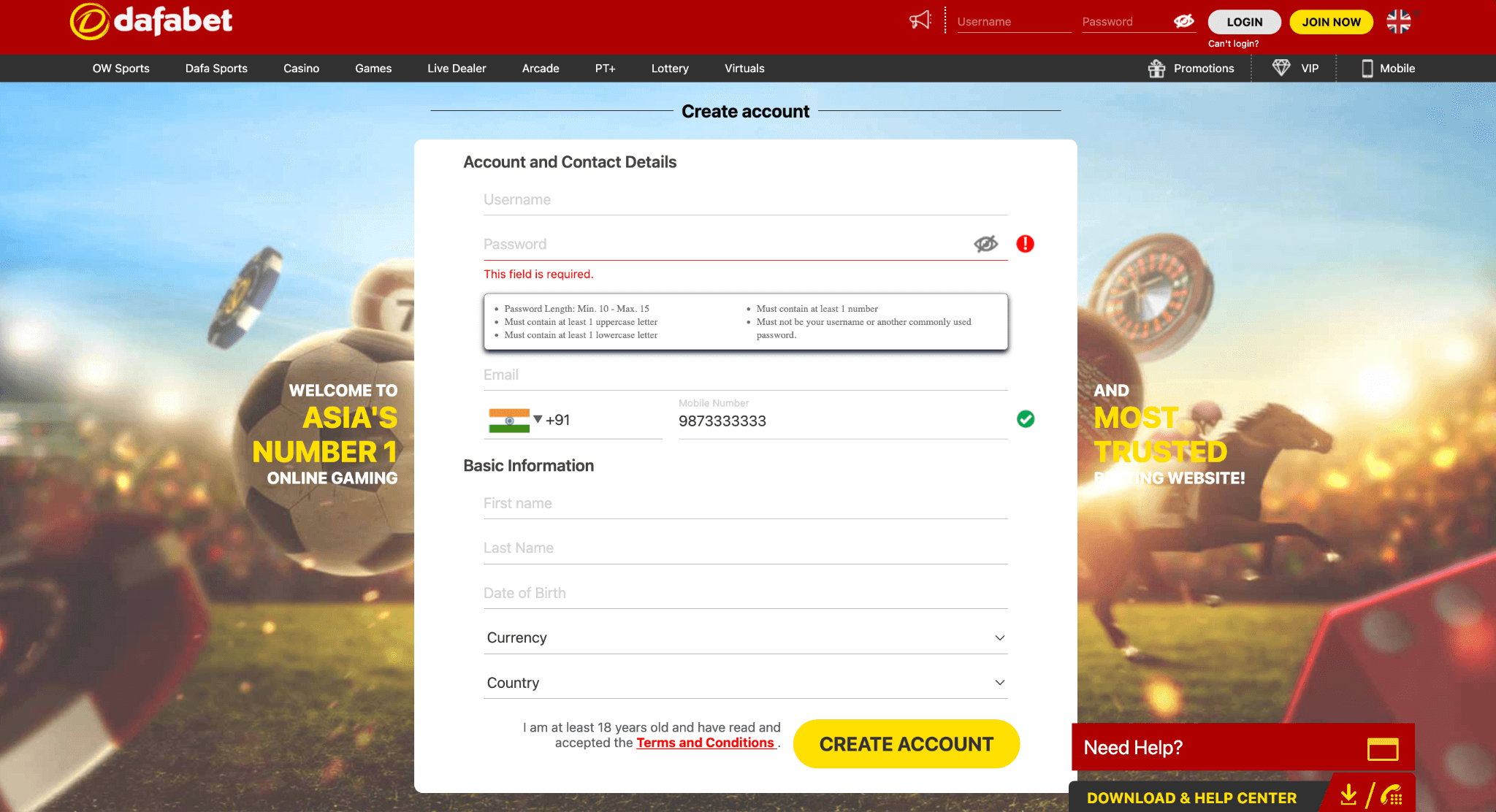Click the Promotions gift icon
The image size is (1496, 812).
[x=1156, y=68]
